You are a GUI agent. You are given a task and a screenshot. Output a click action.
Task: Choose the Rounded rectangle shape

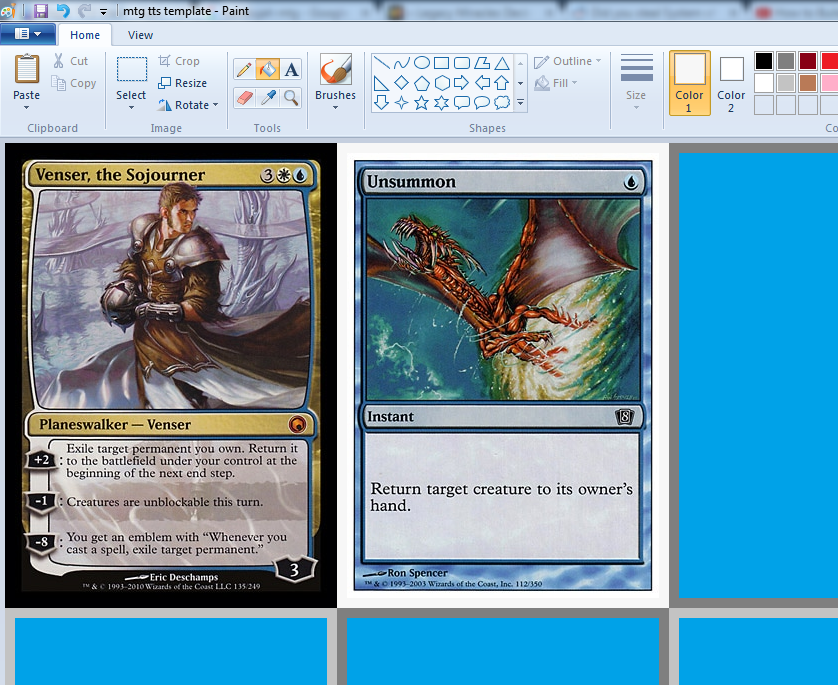pyautogui.click(x=462, y=63)
